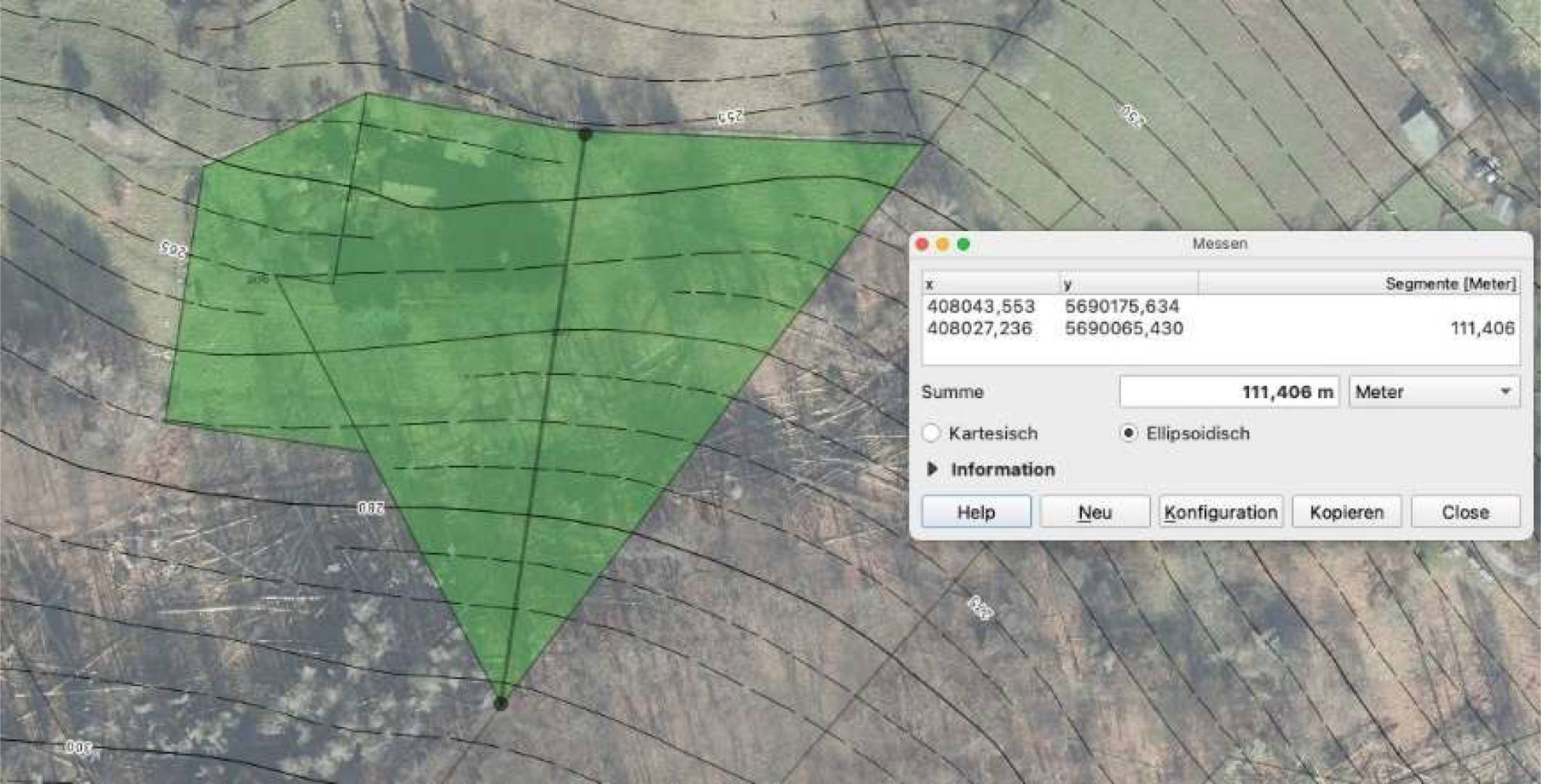Select the Ellipsoidisch radio button
Image resolution: width=1541 pixels, height=784 pixels.
pos(1128,434)
